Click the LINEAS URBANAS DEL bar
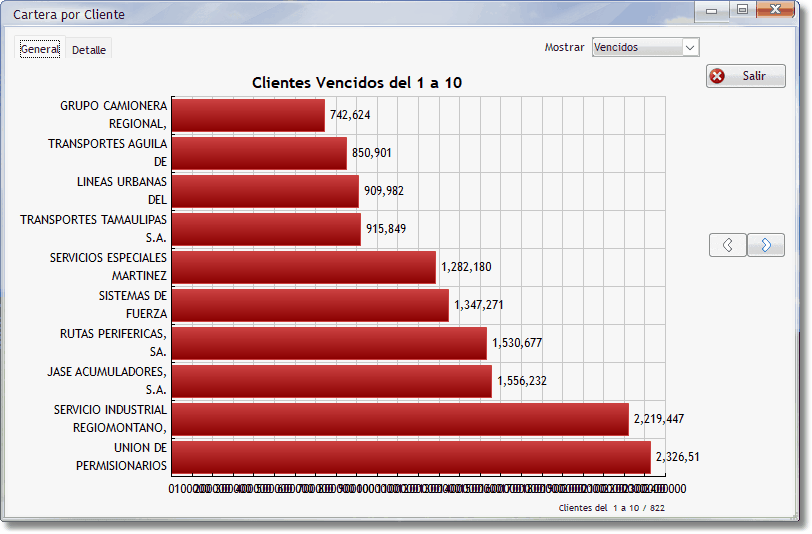Viewport: 812px width, 534px height. click(x=265, y=191)
